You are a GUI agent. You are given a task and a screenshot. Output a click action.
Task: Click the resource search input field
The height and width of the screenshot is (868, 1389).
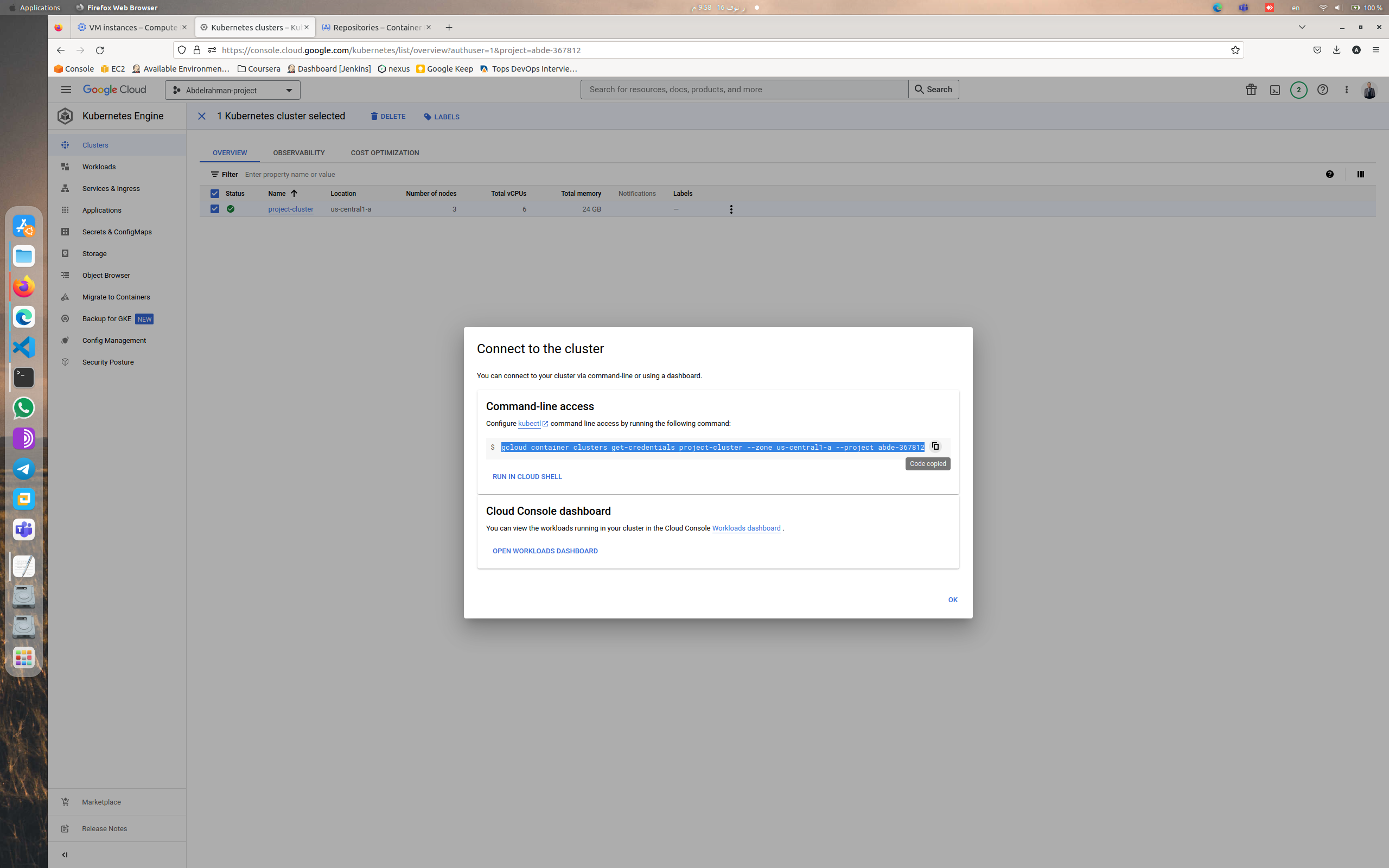coord(744,90)
